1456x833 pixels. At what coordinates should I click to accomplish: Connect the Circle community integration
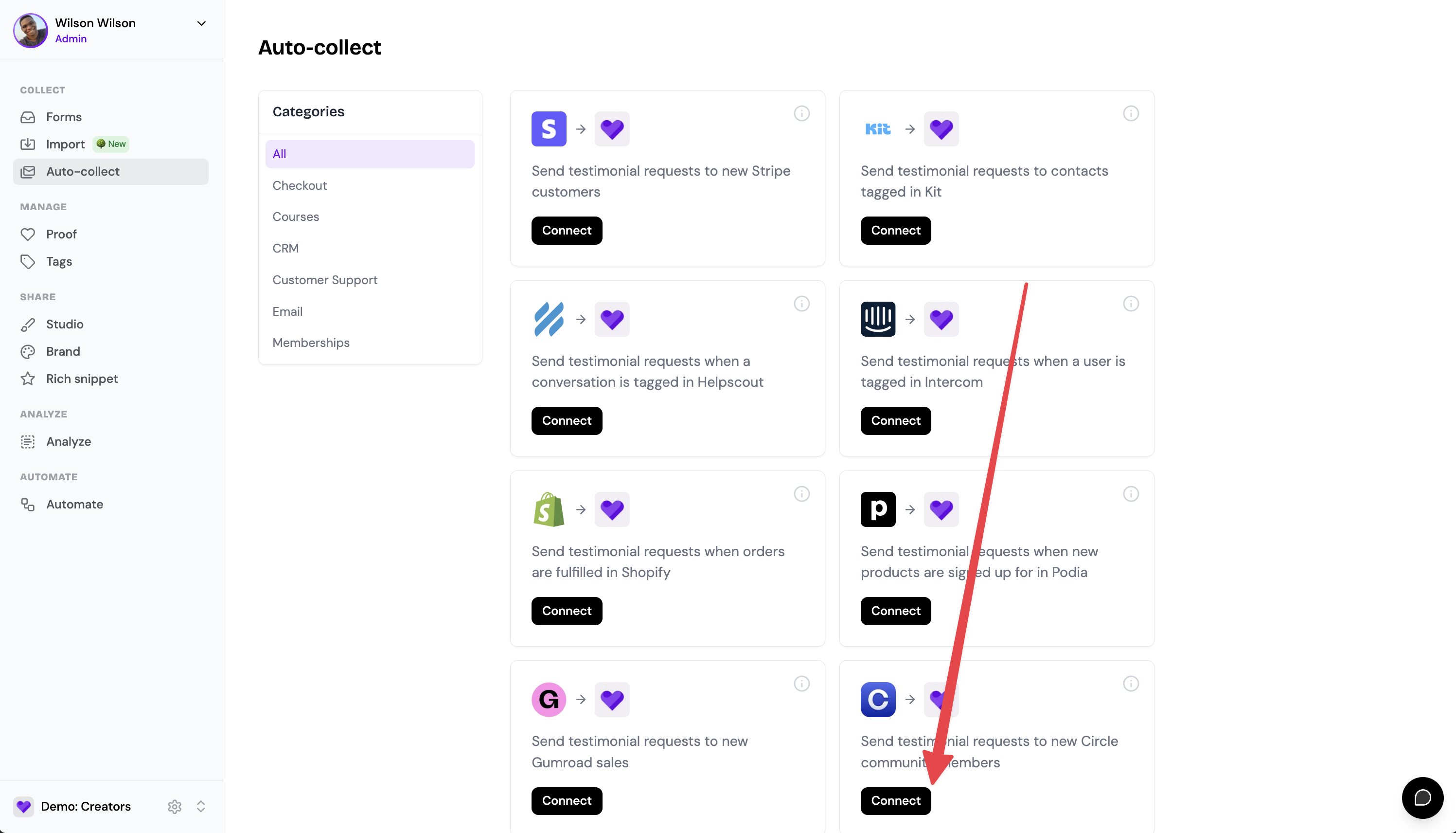896,800
